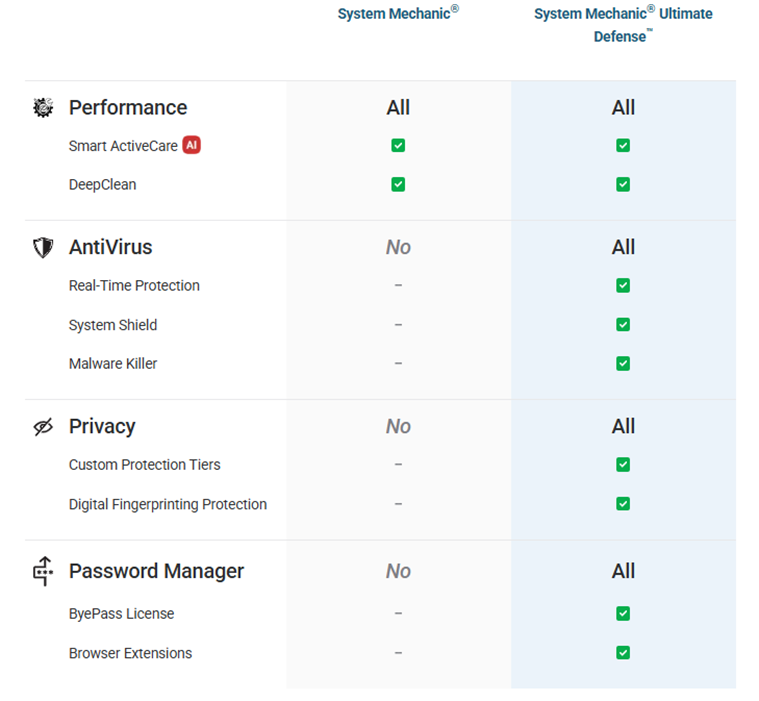Click Ultimate Defense Browser Extensions checkmark
This screenshot has height=701, width=759.
[x=623, y=653]
